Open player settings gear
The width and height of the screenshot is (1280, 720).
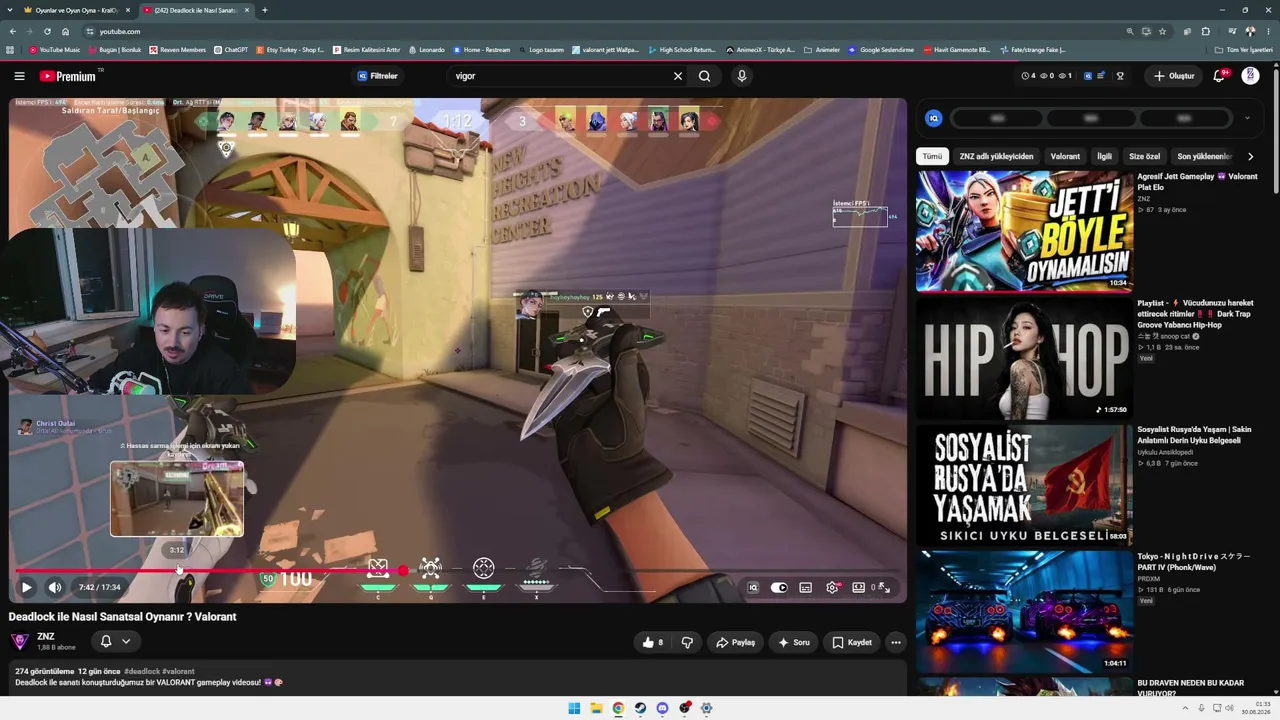(832, 587)
